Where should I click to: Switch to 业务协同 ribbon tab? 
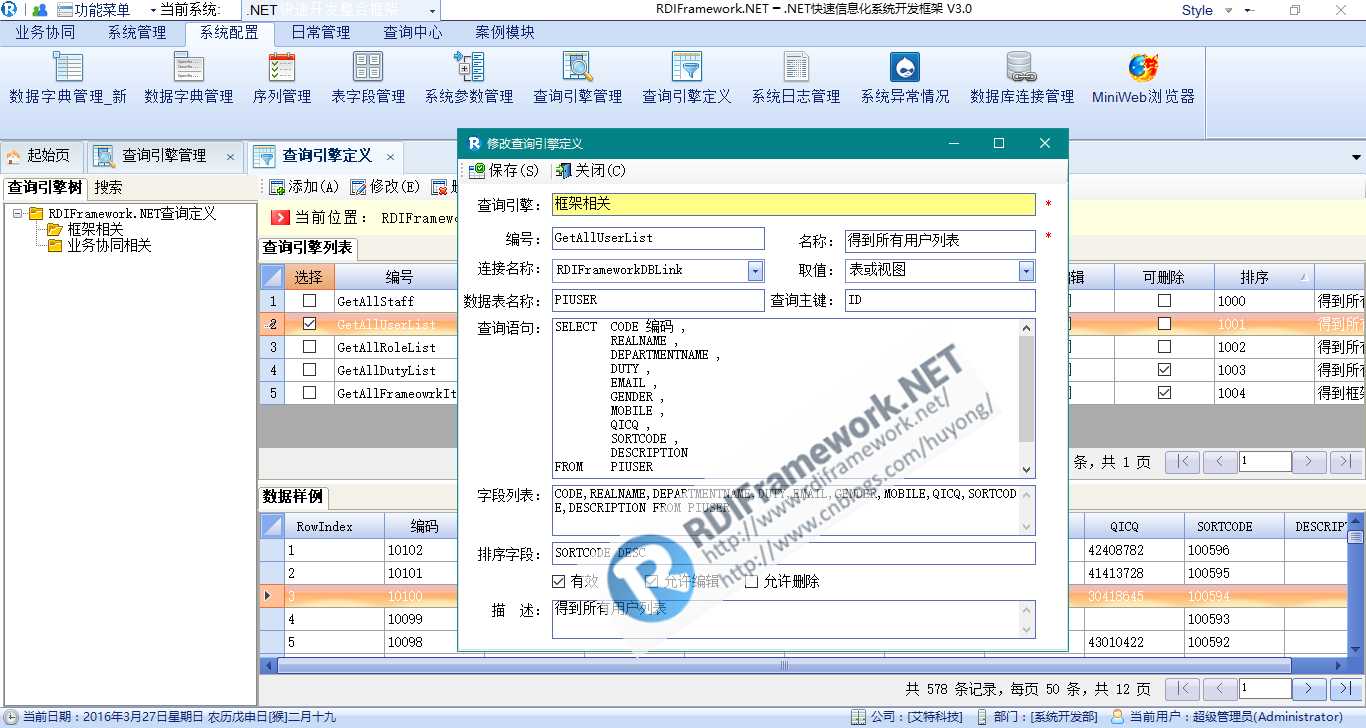pos(45,32)
